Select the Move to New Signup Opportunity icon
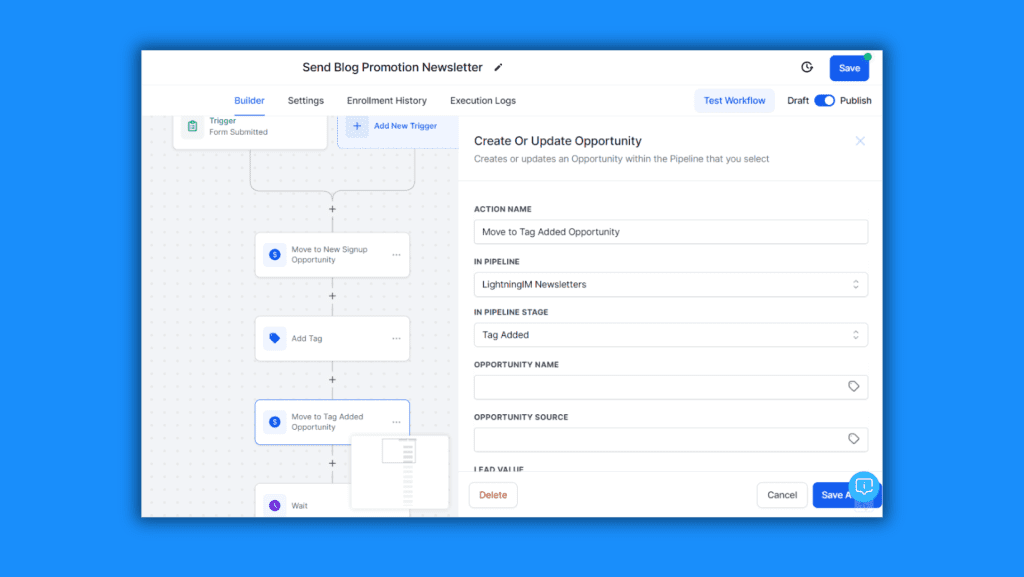This screenshot has height=577, width=1024. (275, 254)
